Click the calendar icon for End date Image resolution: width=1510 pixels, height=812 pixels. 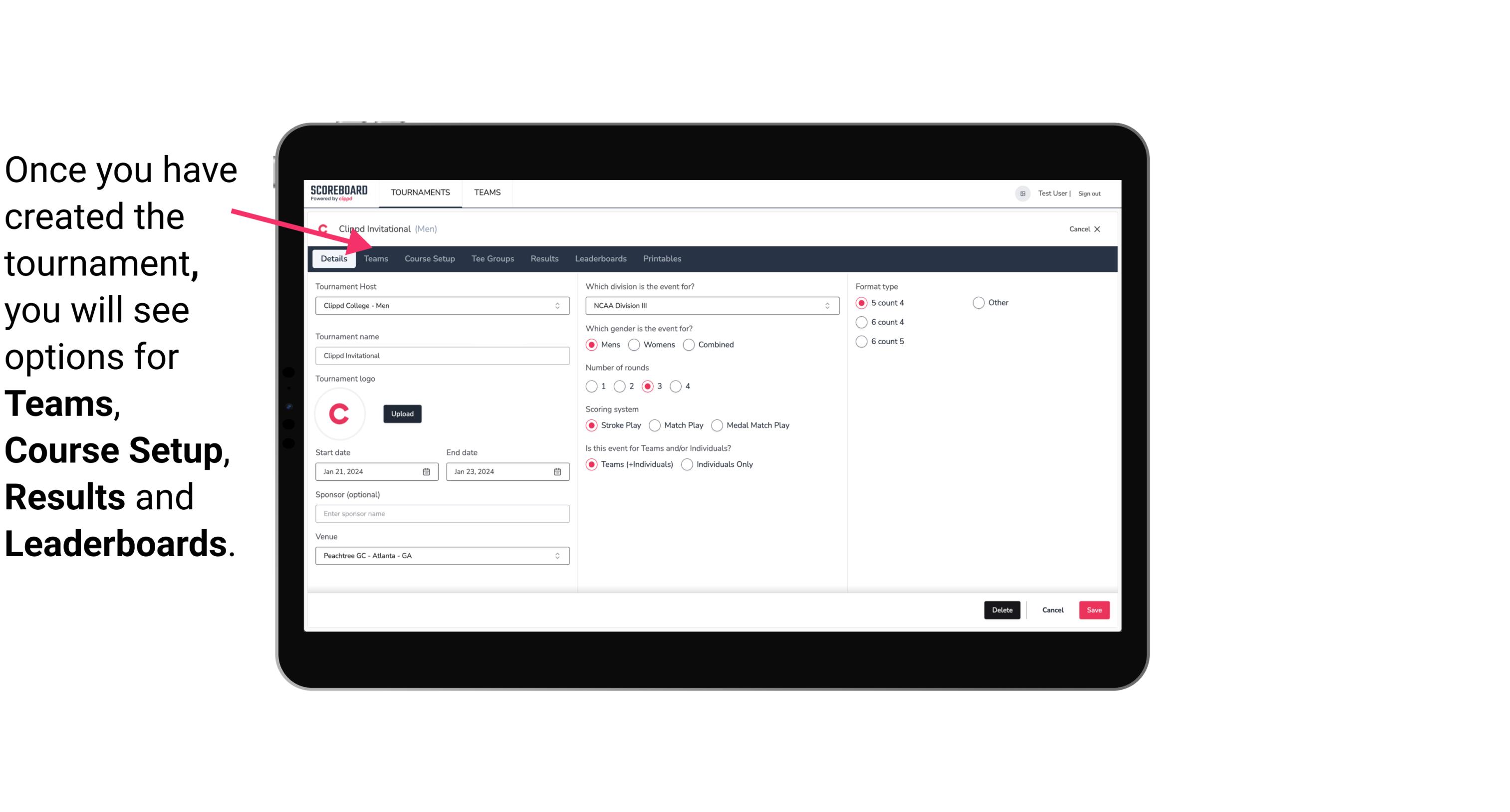coord(558,471)
